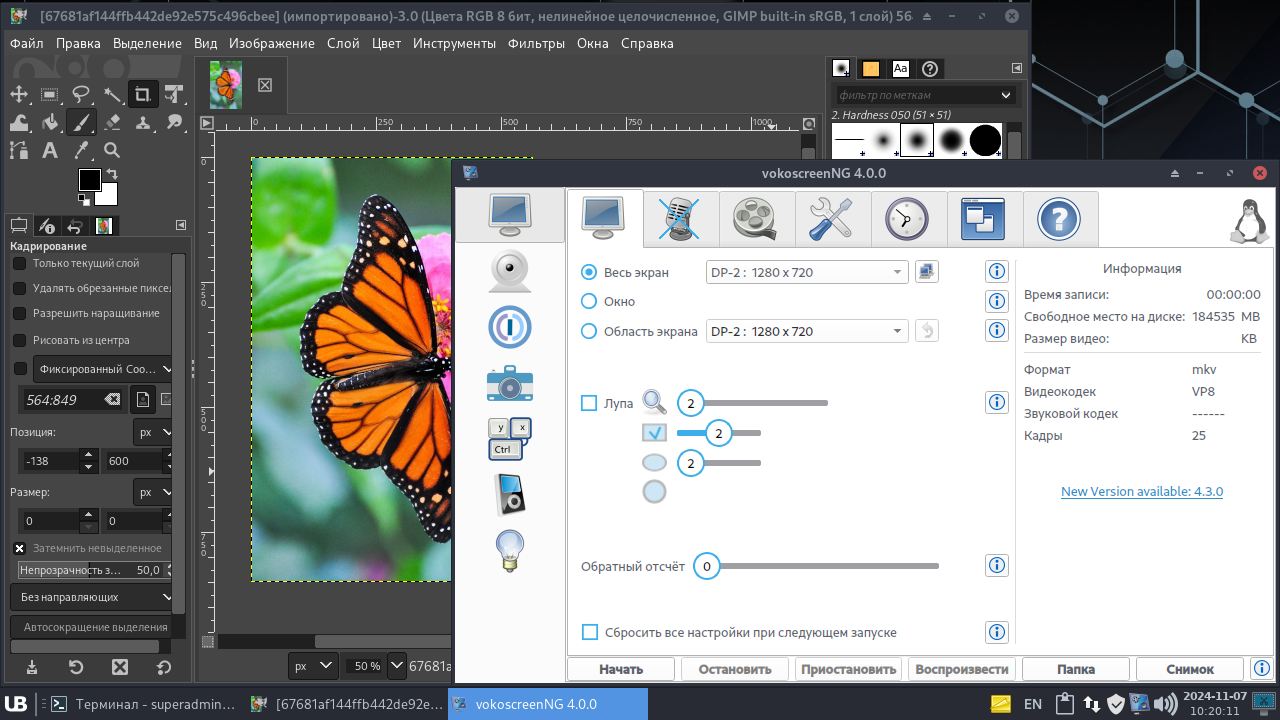Enable the 'Лупа' magnifier checkbox
The image size is (1280, 720).
tap(589, 403)
